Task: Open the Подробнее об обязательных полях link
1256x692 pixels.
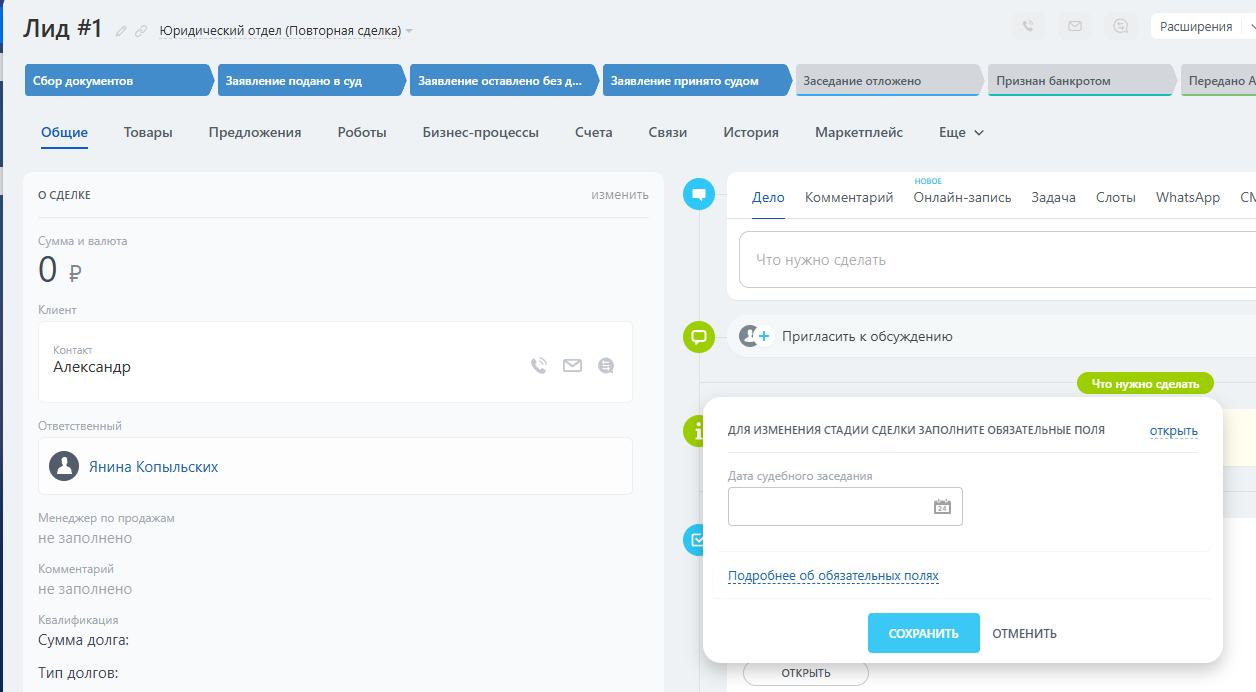Action: (x=833, y=576)
